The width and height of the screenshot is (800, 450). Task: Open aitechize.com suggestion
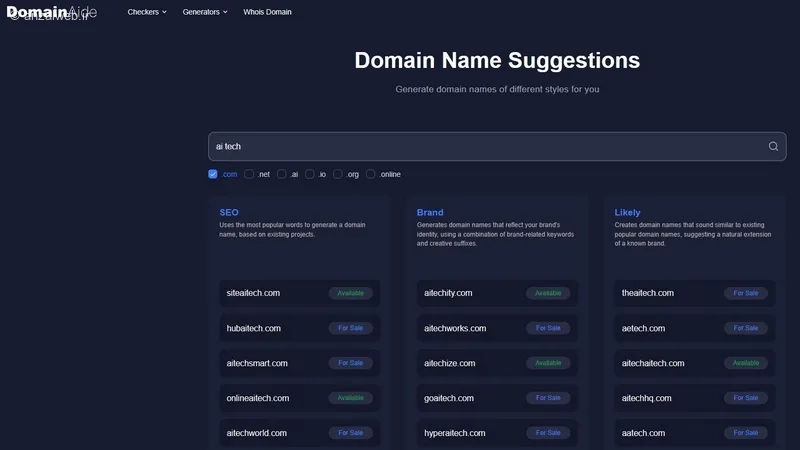(x=449, y=363)
